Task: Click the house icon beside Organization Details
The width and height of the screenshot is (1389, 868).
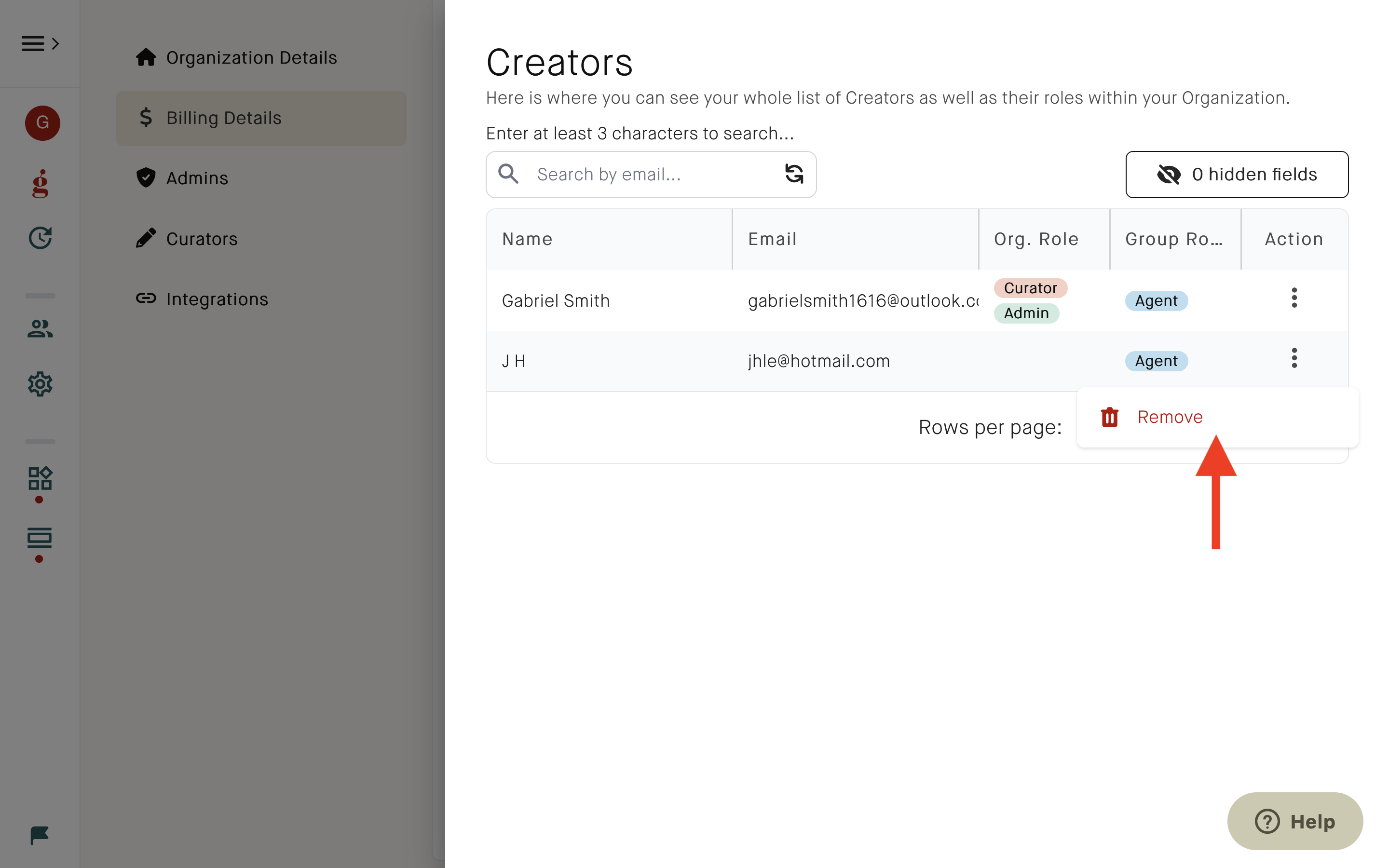Action: tap(146, 57)
